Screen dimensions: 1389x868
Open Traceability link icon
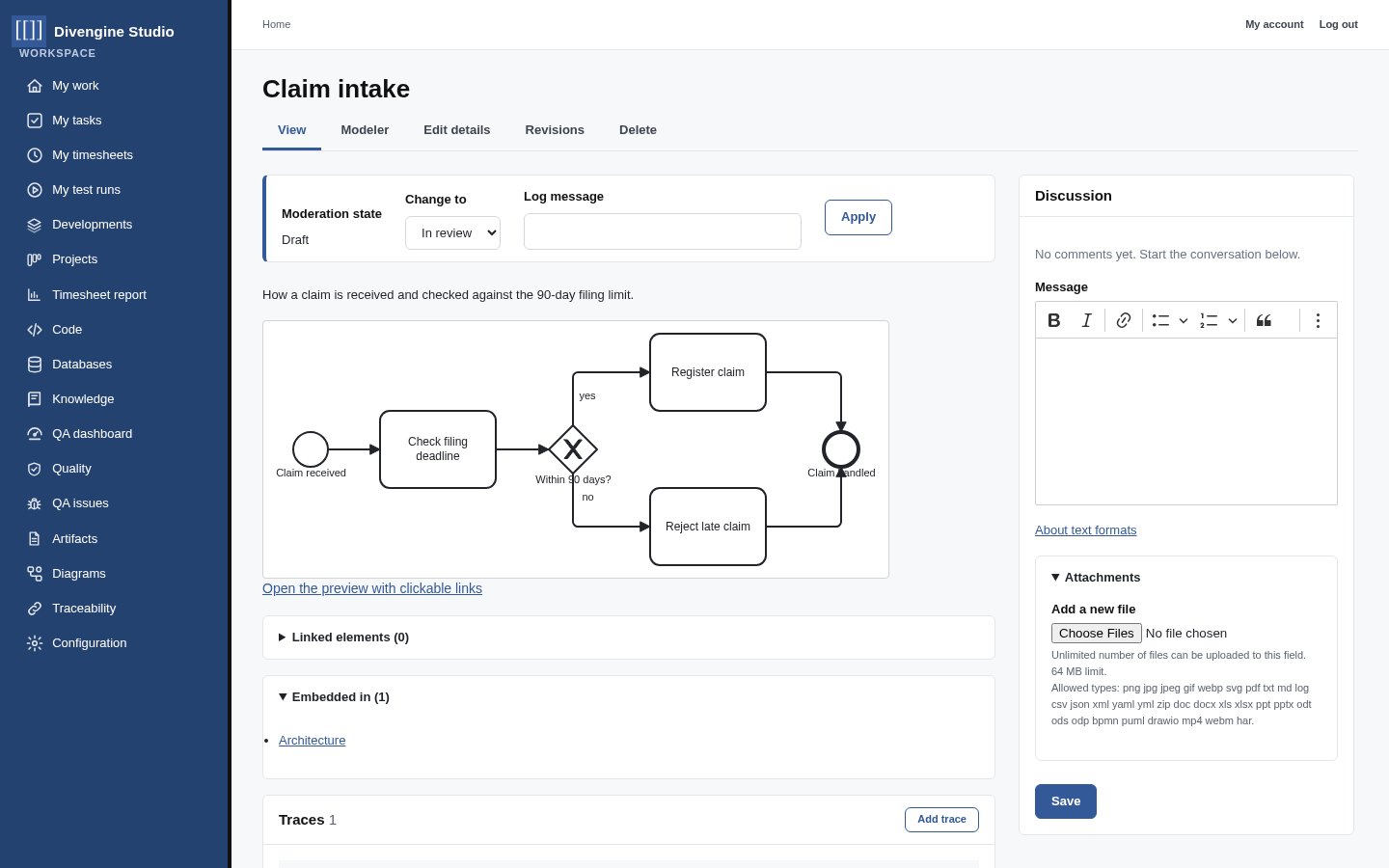[x=35, y=609]
